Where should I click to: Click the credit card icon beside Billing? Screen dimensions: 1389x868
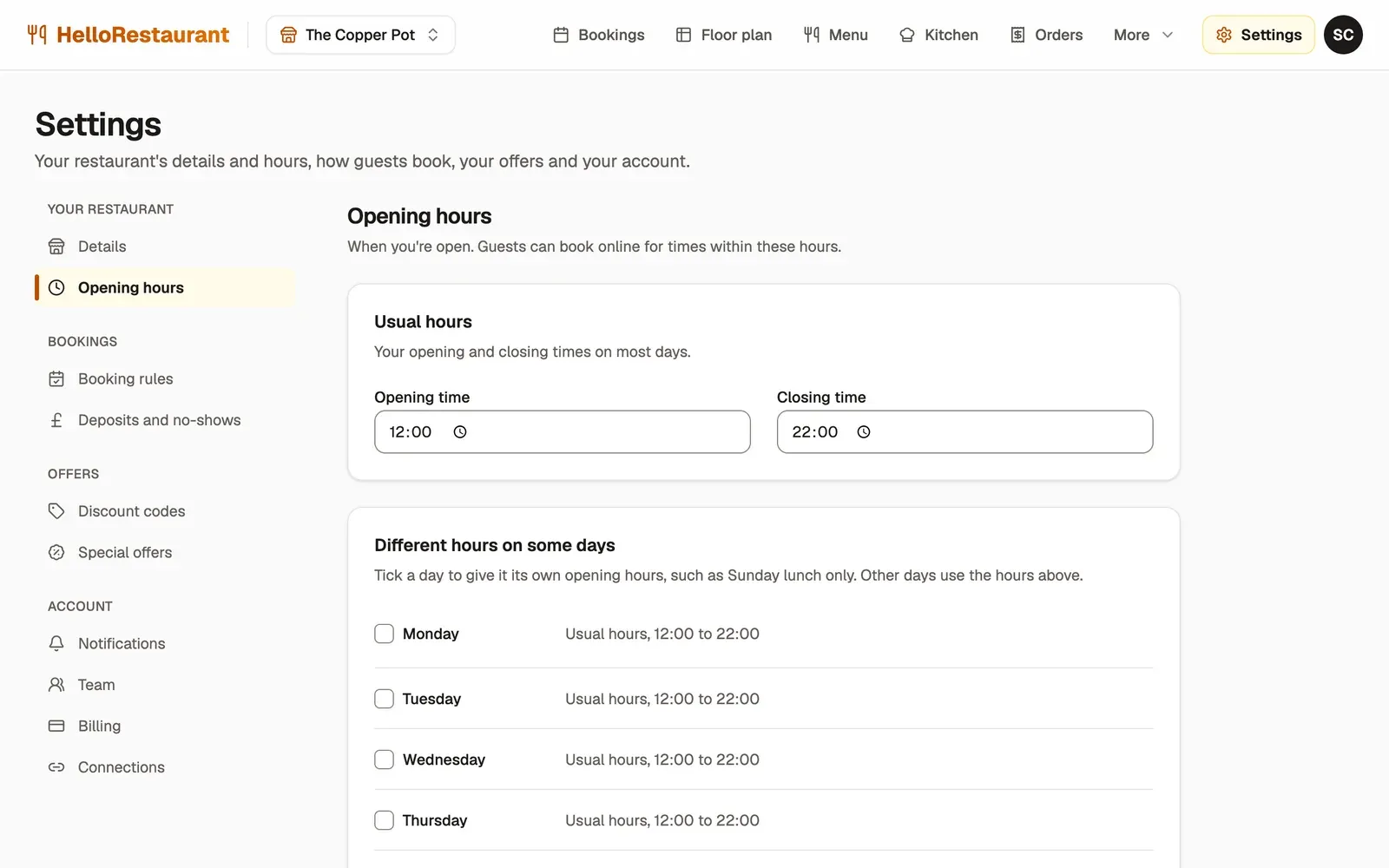tap(56, 726)
